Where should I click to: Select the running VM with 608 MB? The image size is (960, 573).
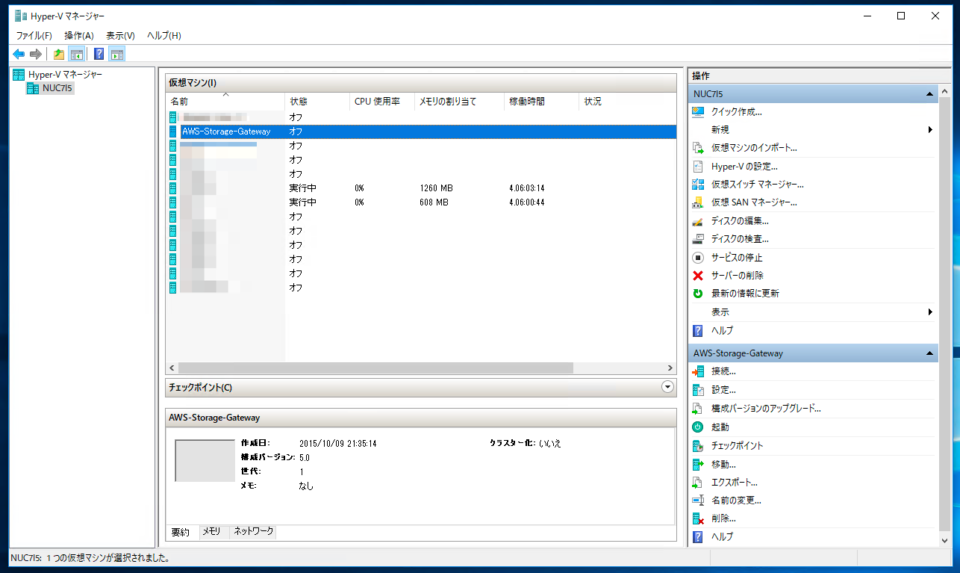(422, 203)
